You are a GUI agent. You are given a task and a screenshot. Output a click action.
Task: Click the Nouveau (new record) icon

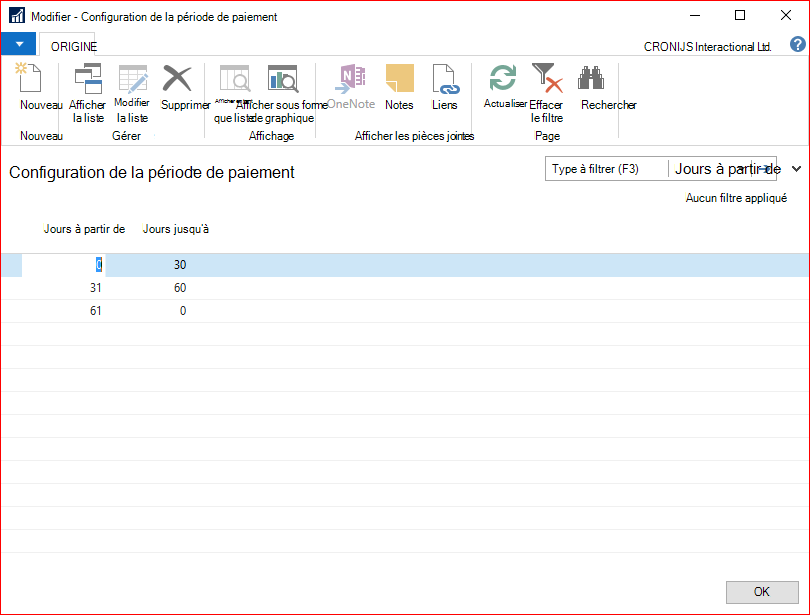(x=29, y=78)
